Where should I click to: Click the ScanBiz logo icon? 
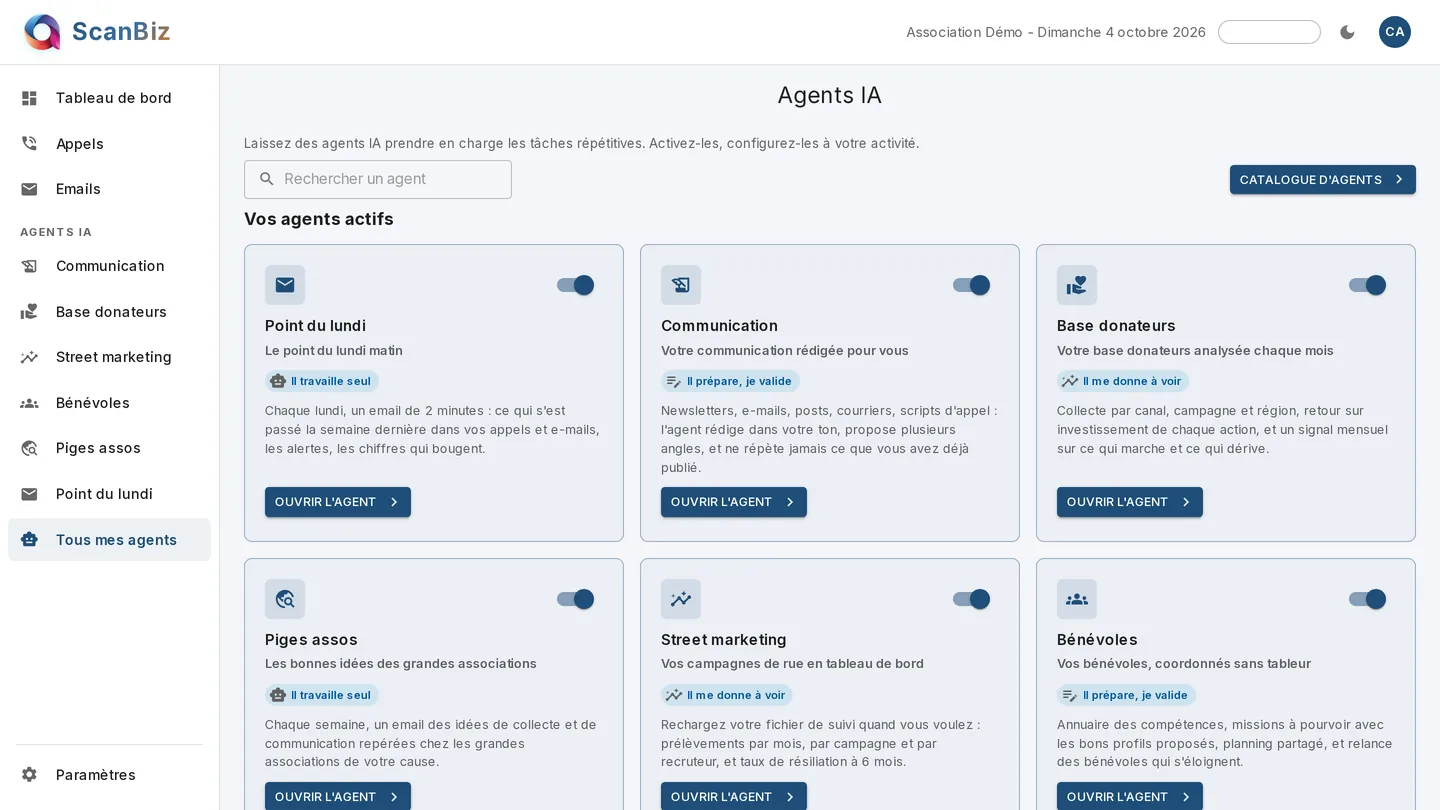[x=42, y=32]
